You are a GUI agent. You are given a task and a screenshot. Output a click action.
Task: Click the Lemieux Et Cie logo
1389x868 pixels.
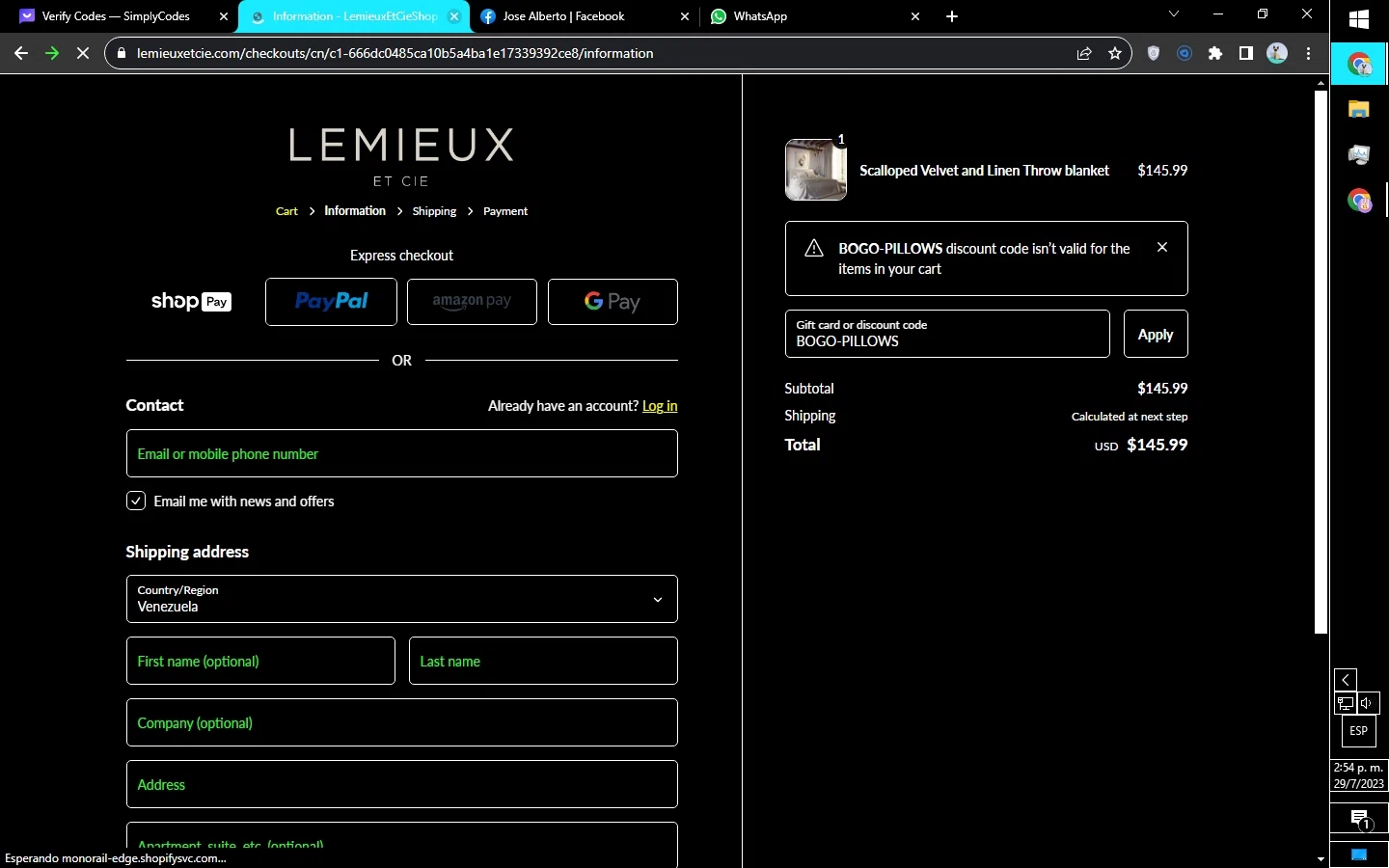(x=401, y=156)
